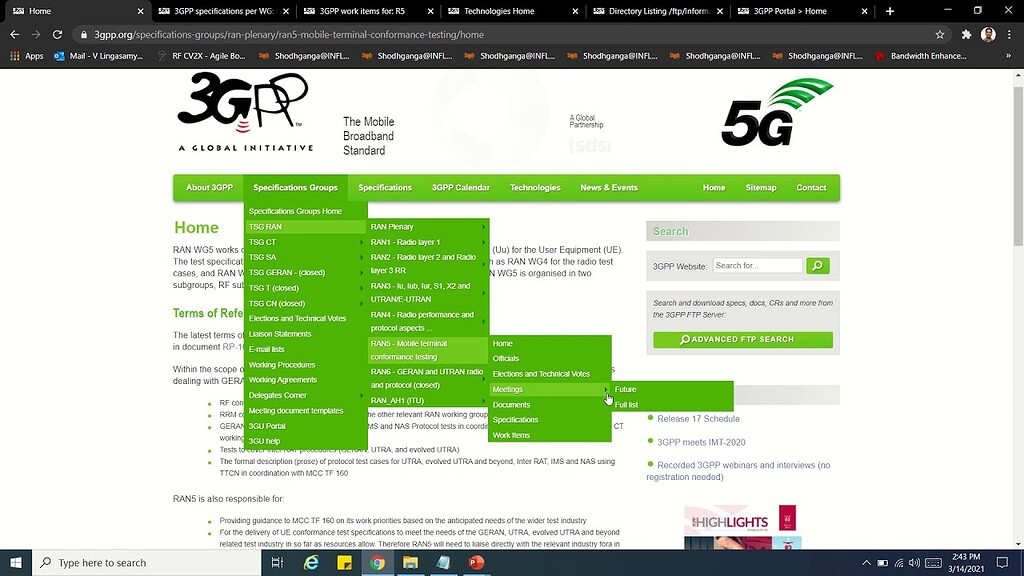Click the browser Back arrow

click(14, 35)
